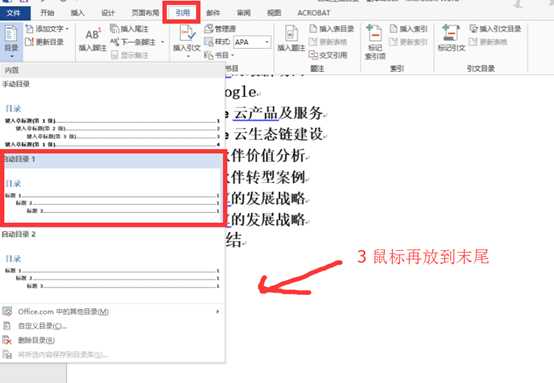Choose the 自动目录 1 table style
The image size is (554, 383).
112,189
